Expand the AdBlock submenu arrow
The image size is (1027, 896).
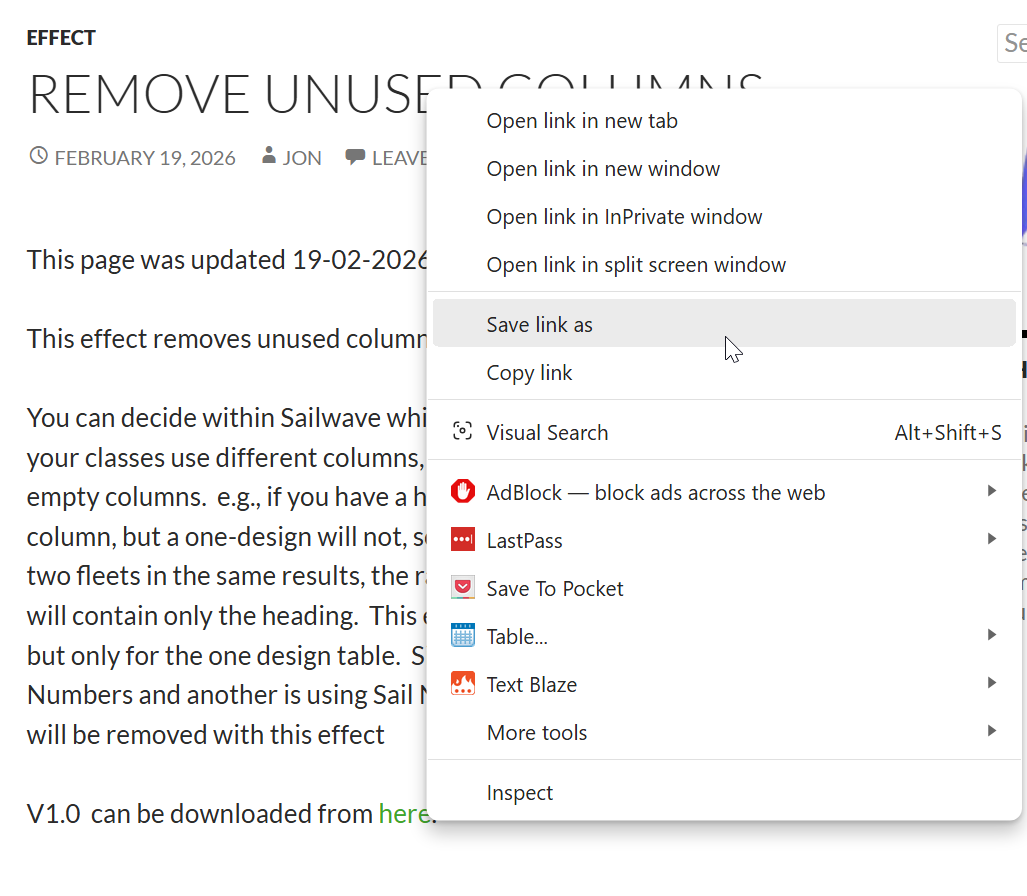[991, 491]
